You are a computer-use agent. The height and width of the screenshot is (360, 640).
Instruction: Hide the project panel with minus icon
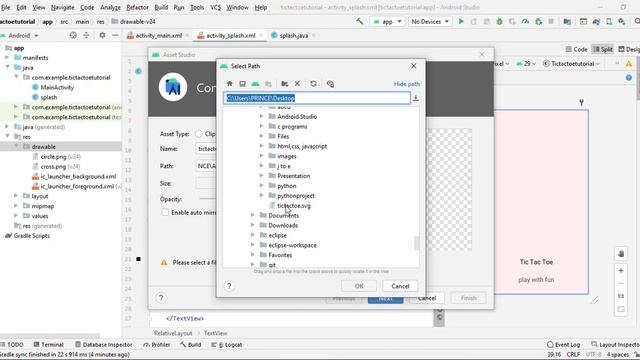point(115,36)
